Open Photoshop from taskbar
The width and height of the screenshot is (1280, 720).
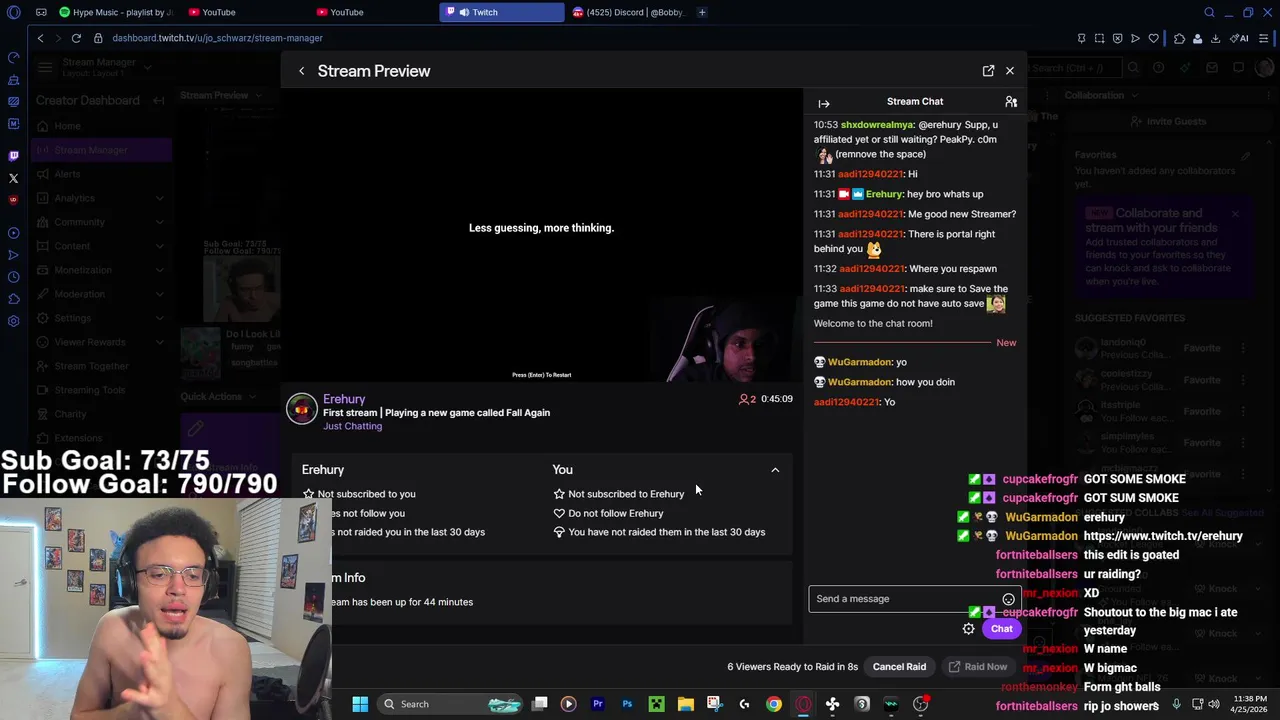point(627,704)
